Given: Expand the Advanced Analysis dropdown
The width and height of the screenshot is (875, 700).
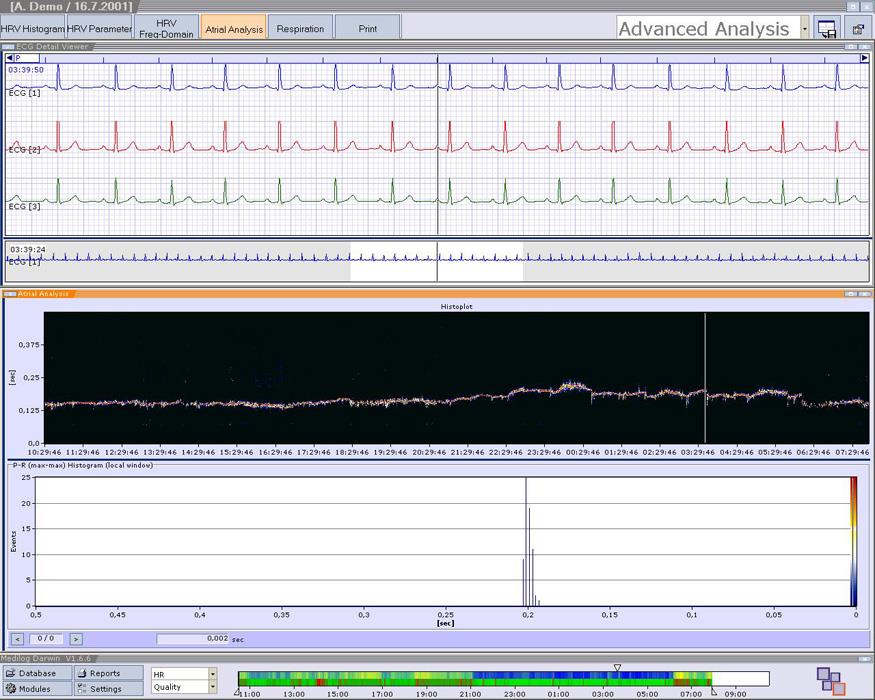Looking at the screenshot, I should point(805,29).
